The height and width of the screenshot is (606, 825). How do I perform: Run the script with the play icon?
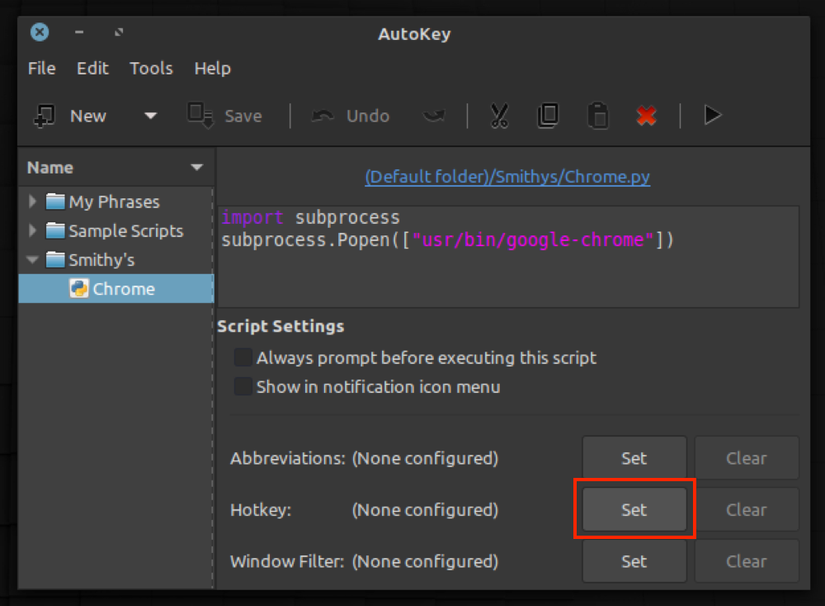pos(711,115)
